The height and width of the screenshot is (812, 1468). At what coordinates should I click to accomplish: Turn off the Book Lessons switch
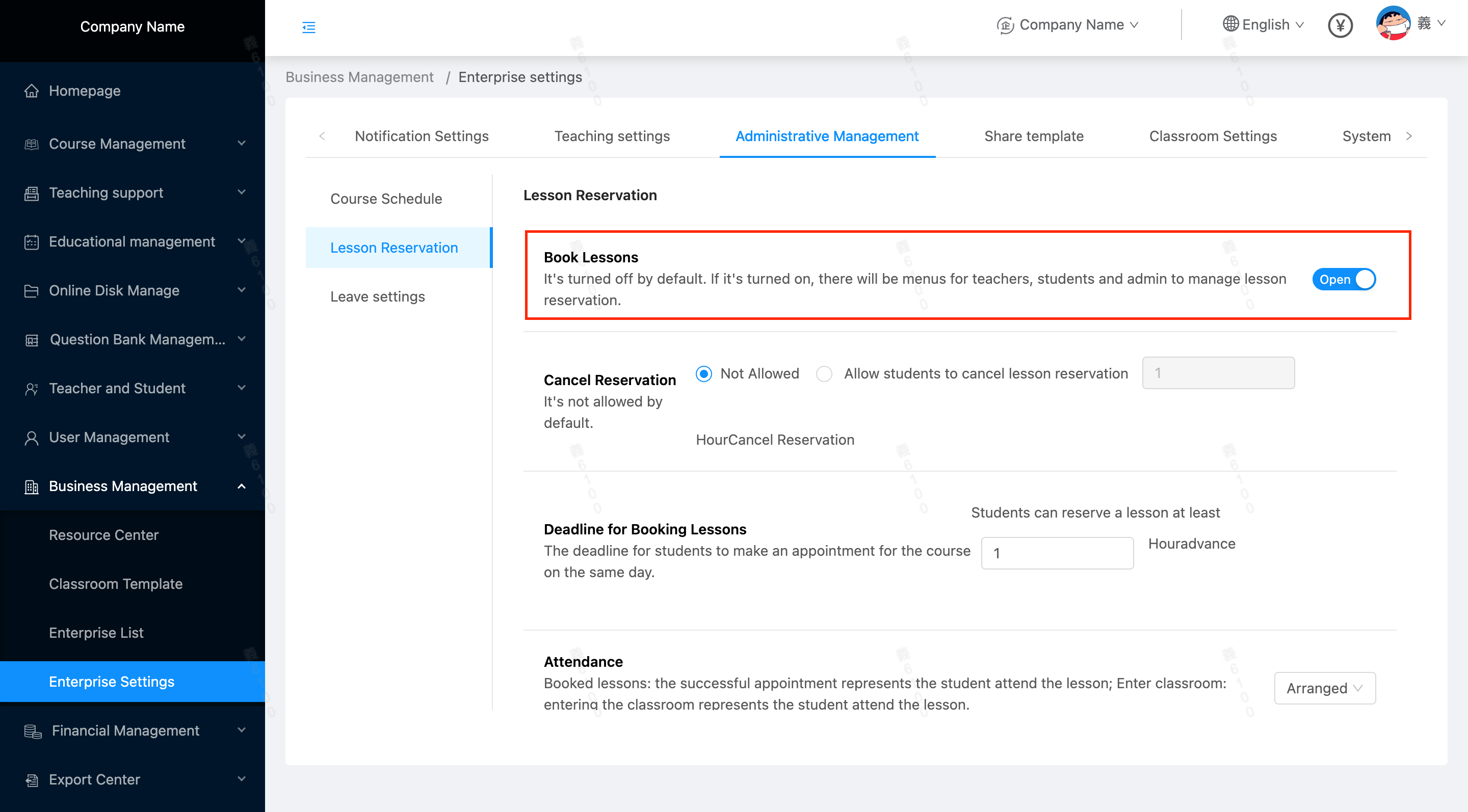tap(1344, 280)
